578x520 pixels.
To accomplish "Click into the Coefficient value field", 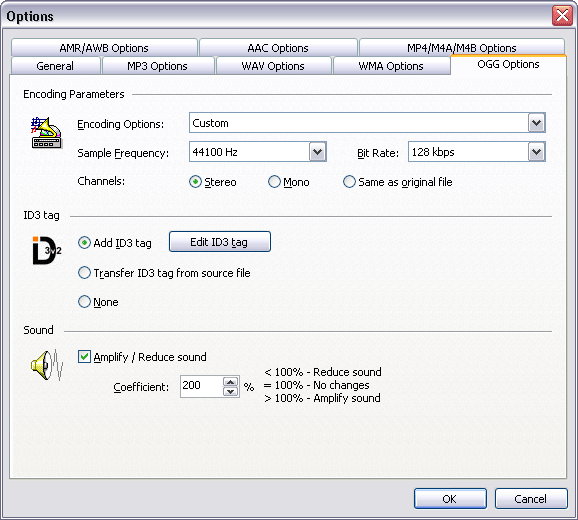I will tap(202, 386).
